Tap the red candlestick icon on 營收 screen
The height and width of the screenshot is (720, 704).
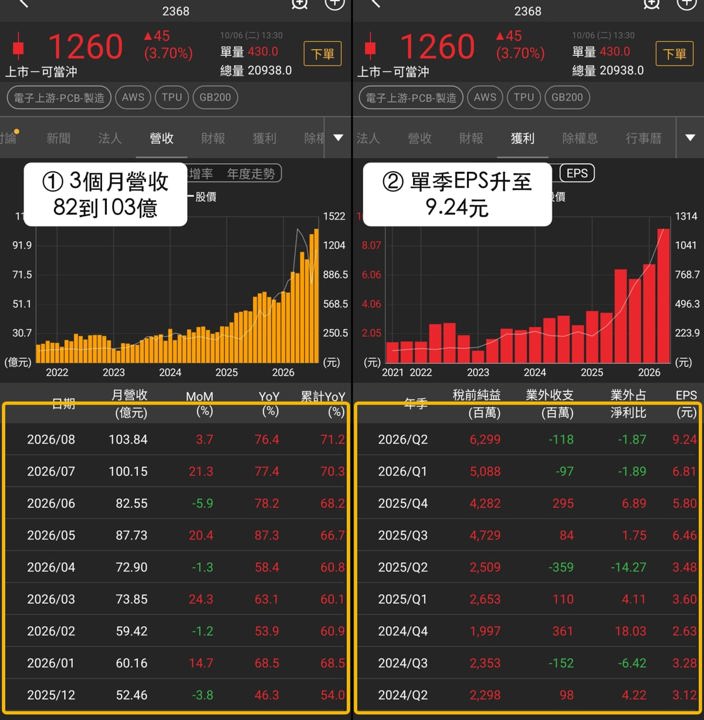(18, 47)
